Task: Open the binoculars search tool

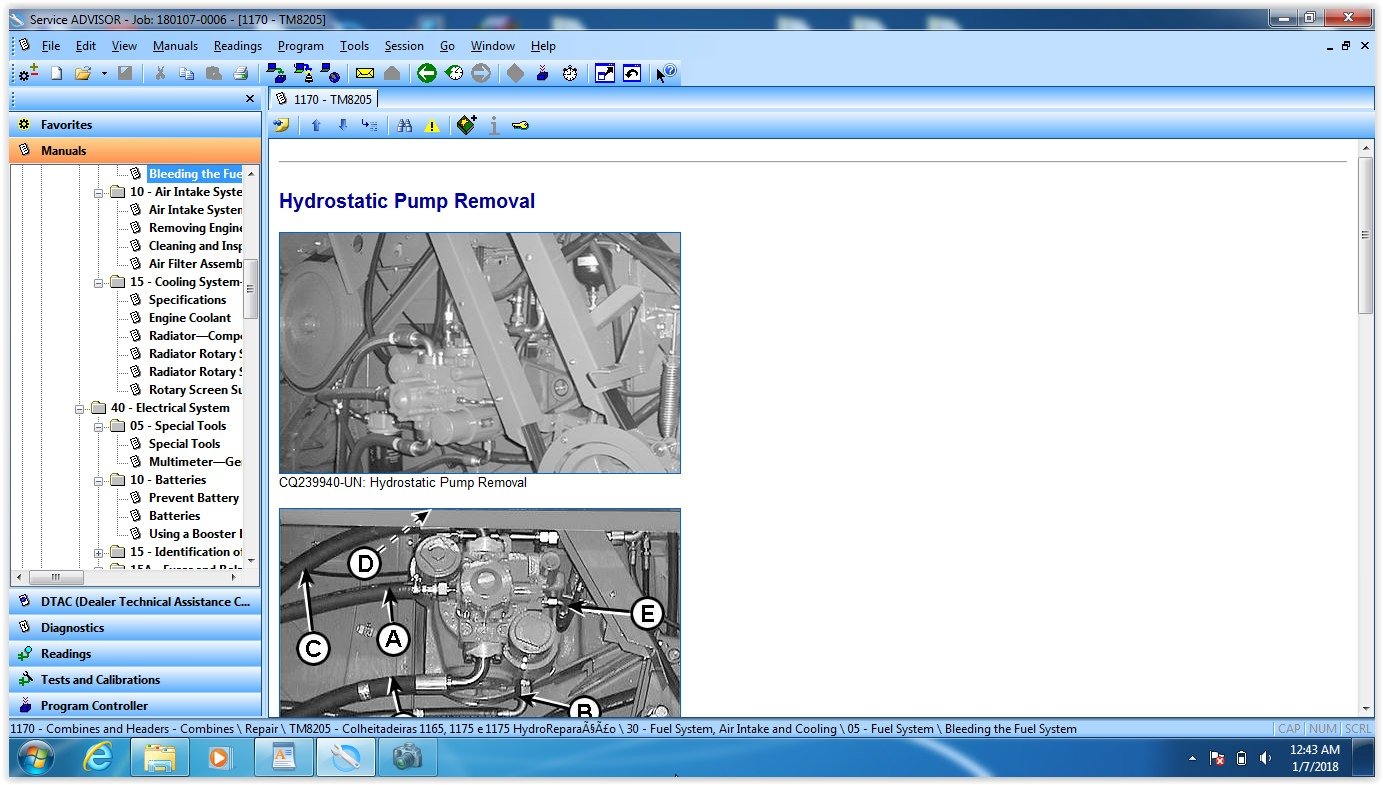Action: [404, 125]
